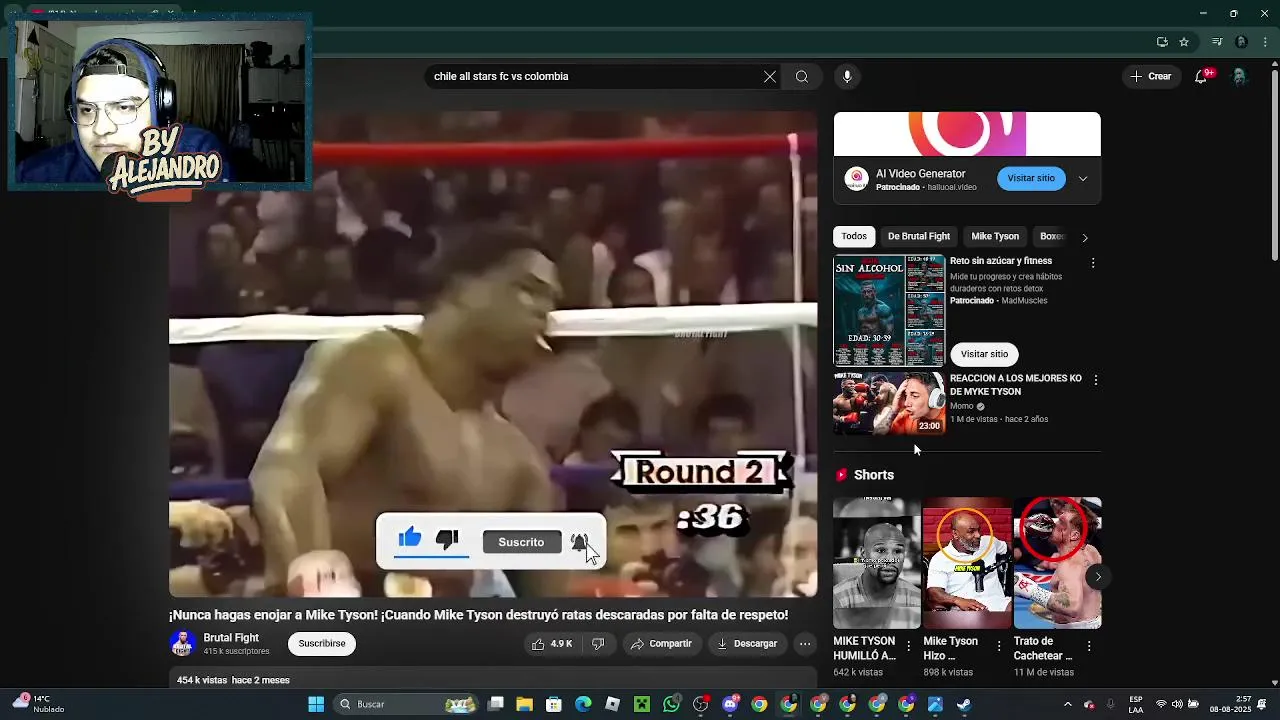Select the De Brutal Fight chip
This screenshot has height=720, width=1280.
pos(919,236)
